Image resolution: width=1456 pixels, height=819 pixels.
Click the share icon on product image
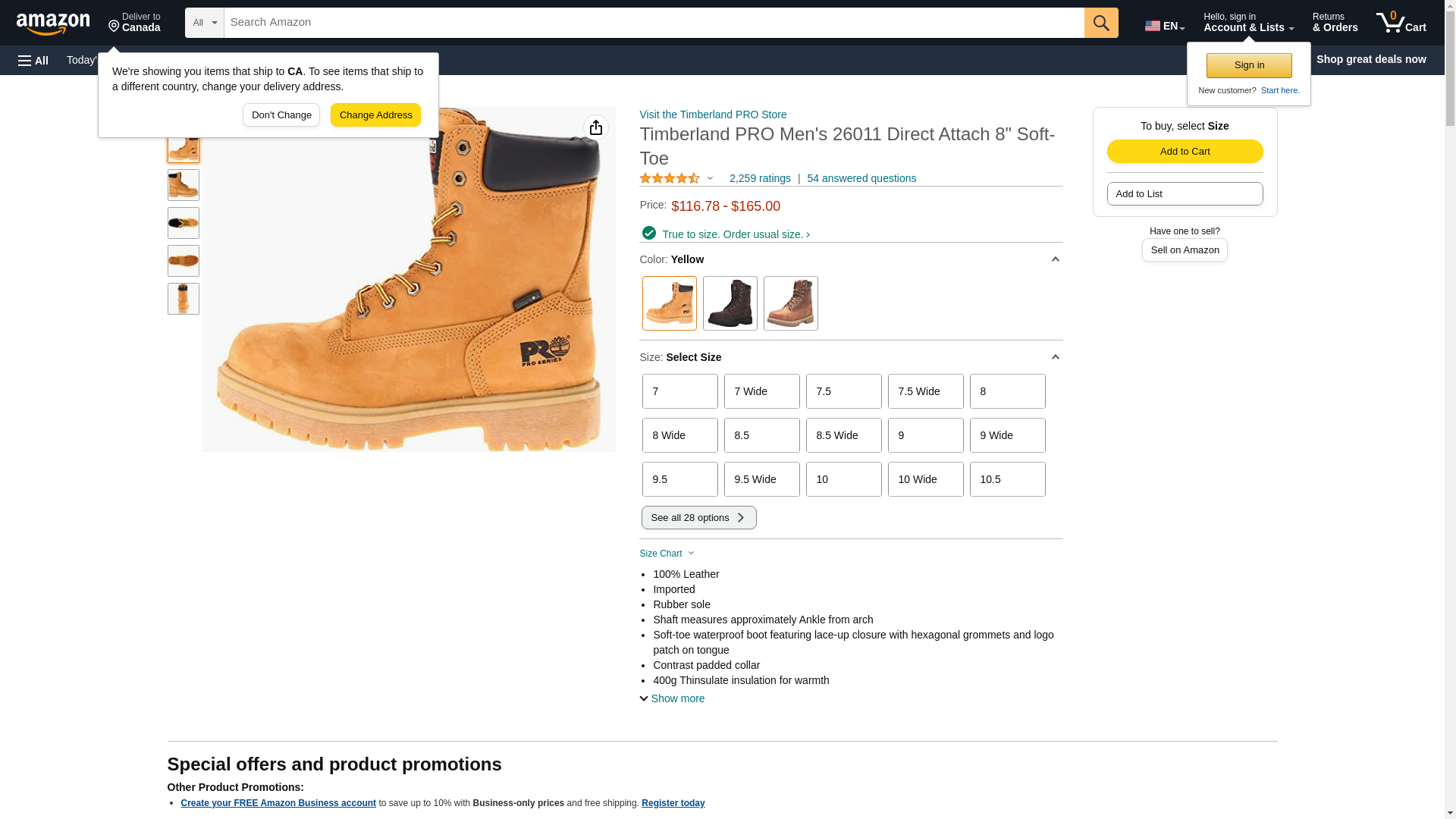coord(596,127)
